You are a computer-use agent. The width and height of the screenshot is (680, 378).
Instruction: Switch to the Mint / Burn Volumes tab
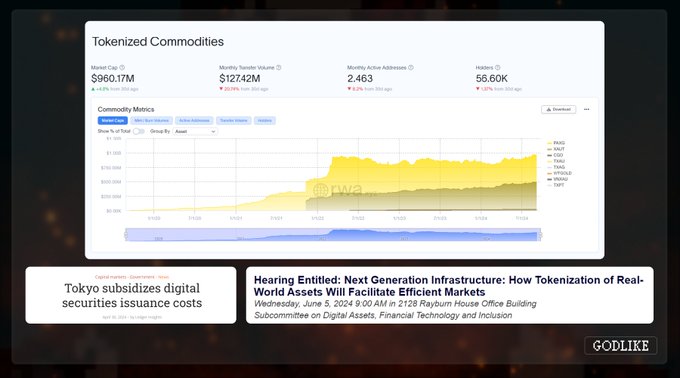(x=151, y=121)
